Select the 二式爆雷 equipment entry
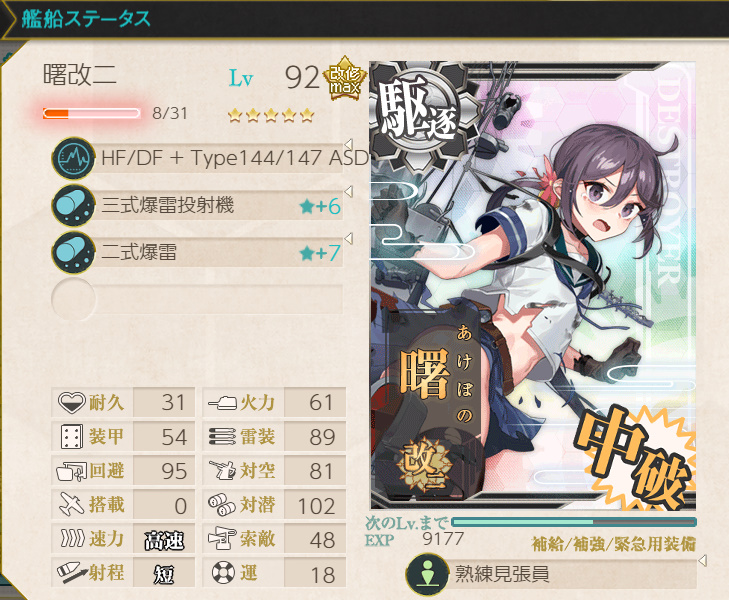This screenshot has height=600, width=729. (x=198, y=253)
